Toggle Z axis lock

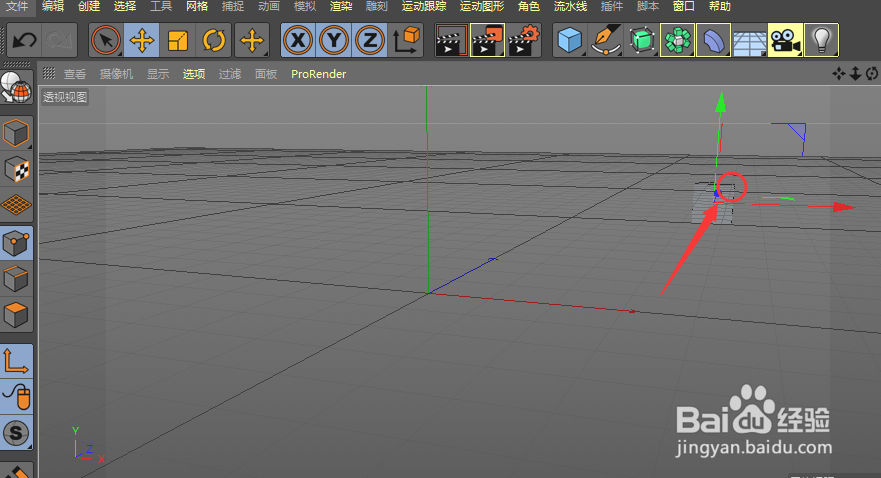click(370, 40)
